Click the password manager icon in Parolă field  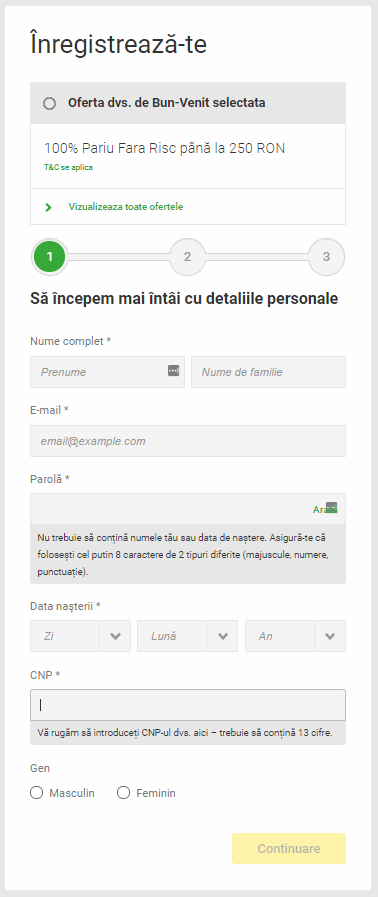[x=332, y=507]
